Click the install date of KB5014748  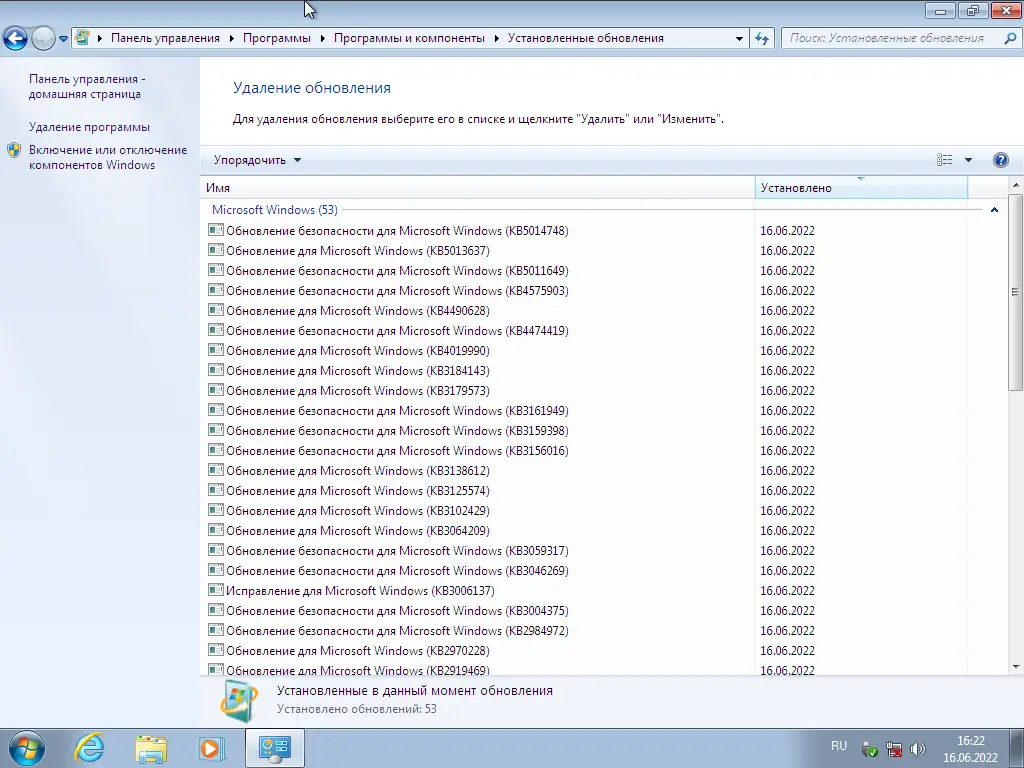pyautogui.click(x=787, y=231)
